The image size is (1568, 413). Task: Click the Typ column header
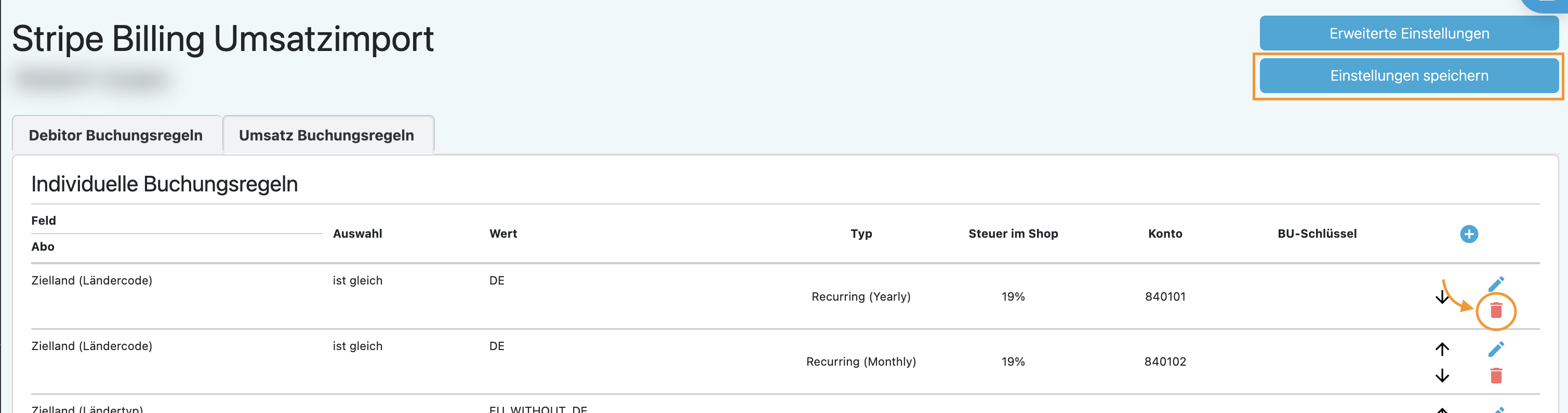tap(861, 234)
